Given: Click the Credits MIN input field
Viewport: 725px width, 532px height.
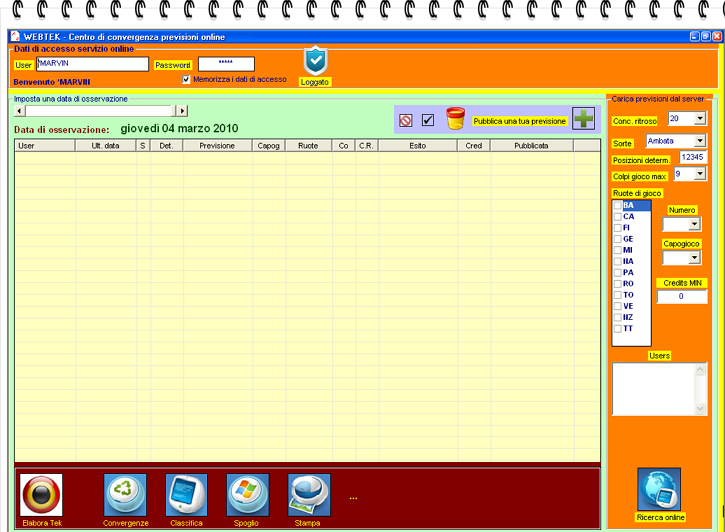Looking at the screenshot, I should pyautogui.click(x=682, y=296).
